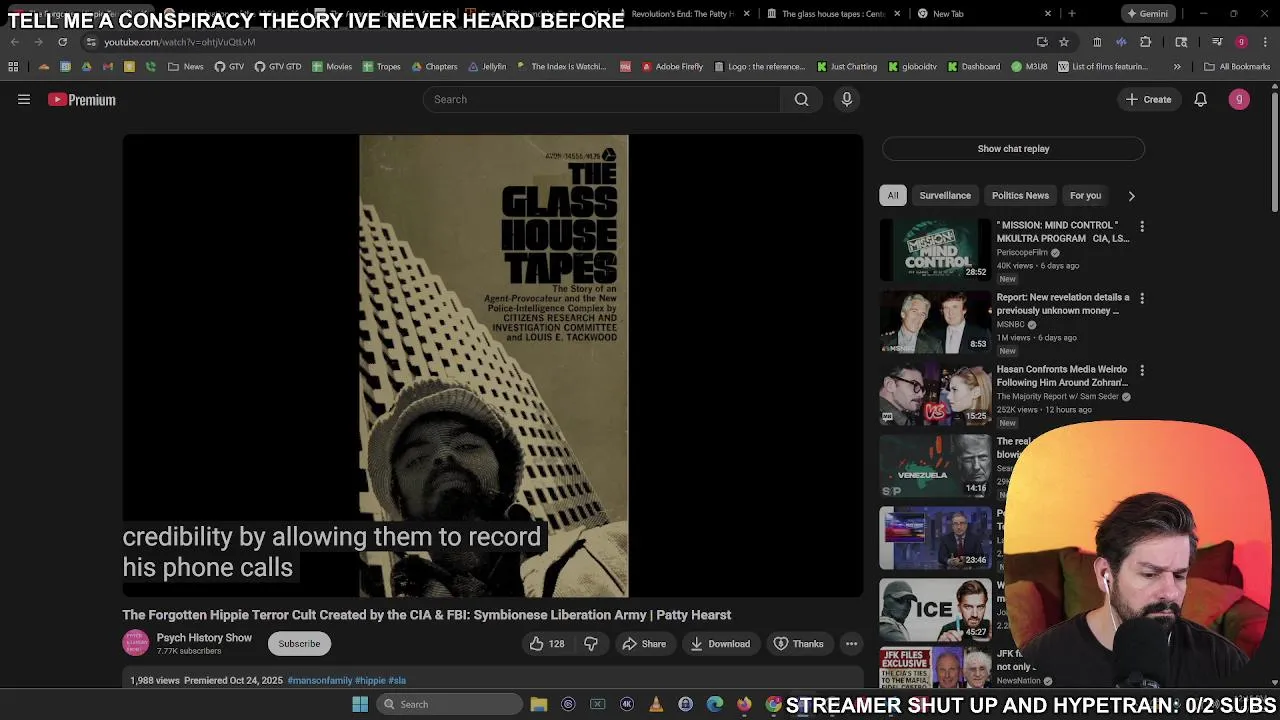Open Windows Start menu
The width and height of the screenshot is (1280, 720).
point(360,704)
